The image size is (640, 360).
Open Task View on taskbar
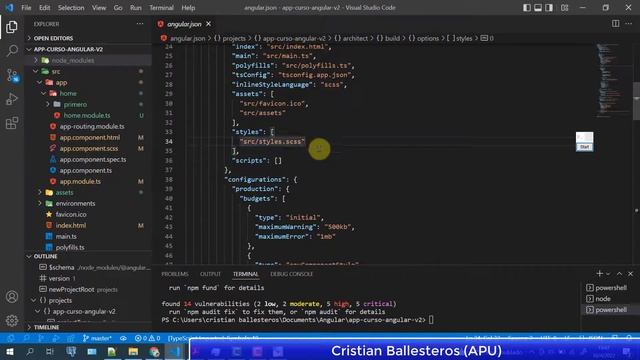click(50, 351)
